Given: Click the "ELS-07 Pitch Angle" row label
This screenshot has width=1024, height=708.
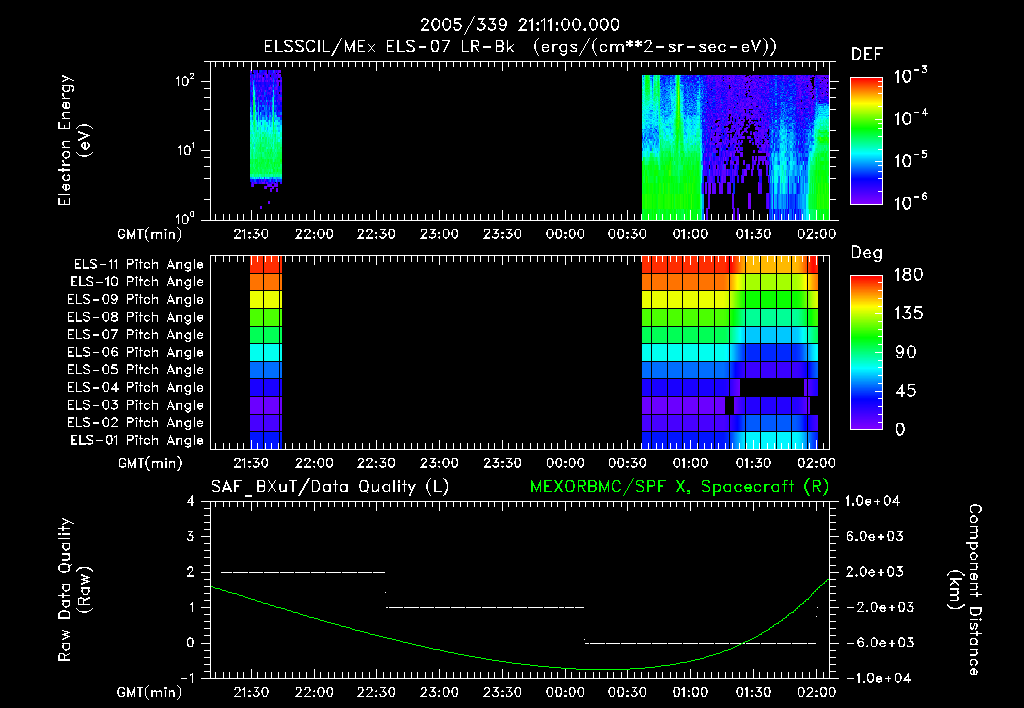Looking at the screenshot, I should (135, 334).
